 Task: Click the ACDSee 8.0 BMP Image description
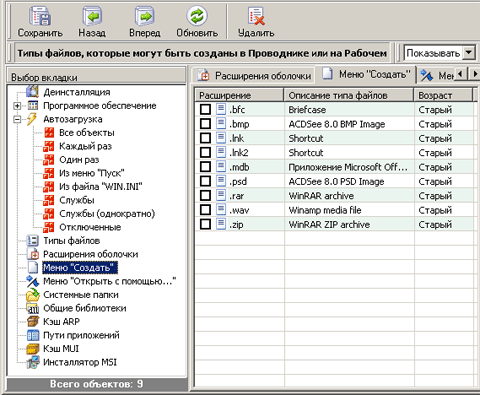(x=337, y=124)
